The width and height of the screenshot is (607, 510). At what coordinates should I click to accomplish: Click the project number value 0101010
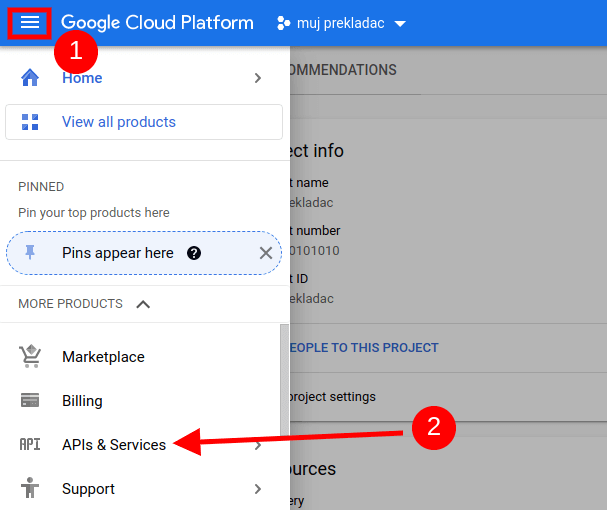(x=314, y=251)
